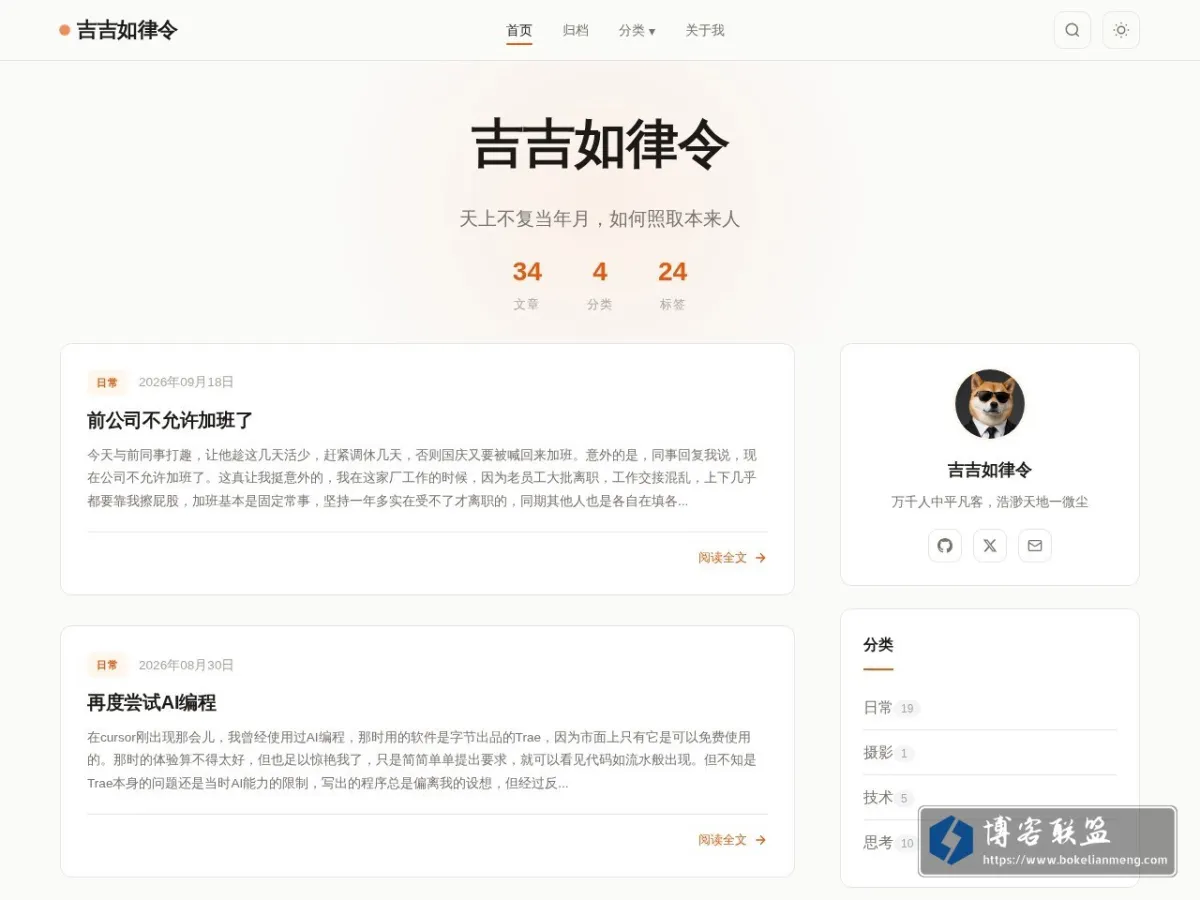Click the 日常 tag on the 2026年09月18日 post

[107, 382]
